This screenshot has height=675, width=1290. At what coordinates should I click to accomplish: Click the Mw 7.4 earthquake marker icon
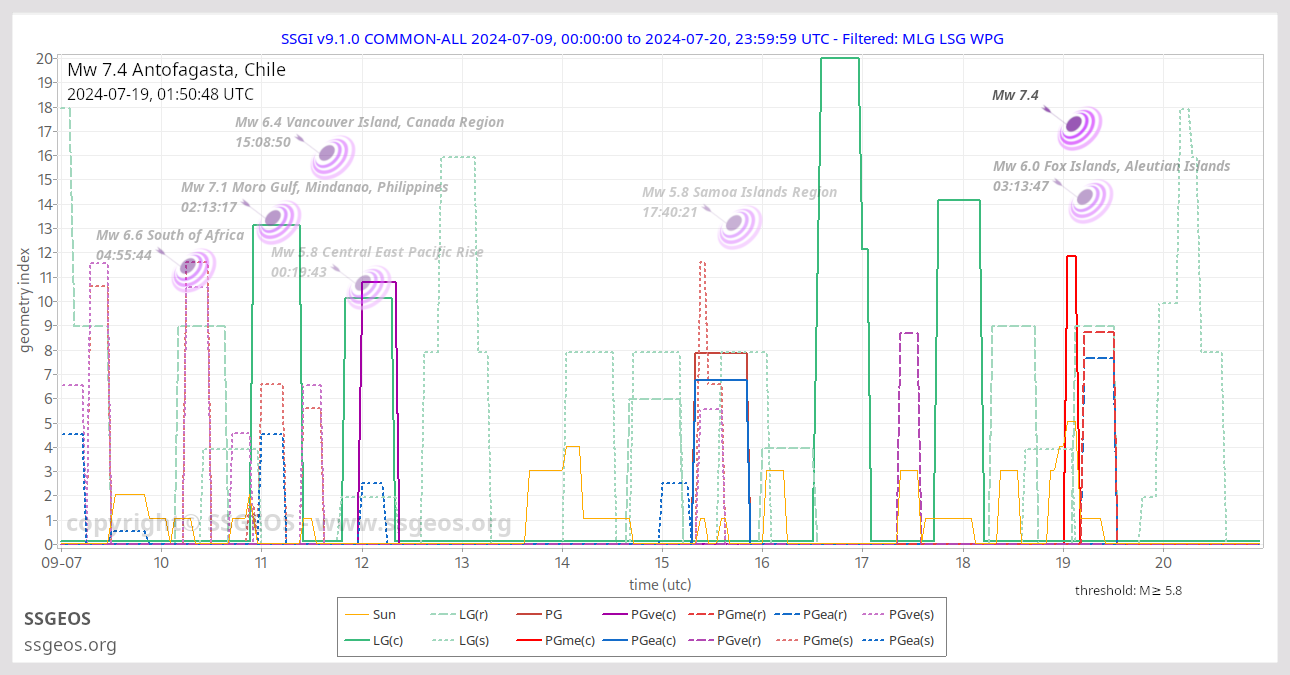click(1075, 125)
